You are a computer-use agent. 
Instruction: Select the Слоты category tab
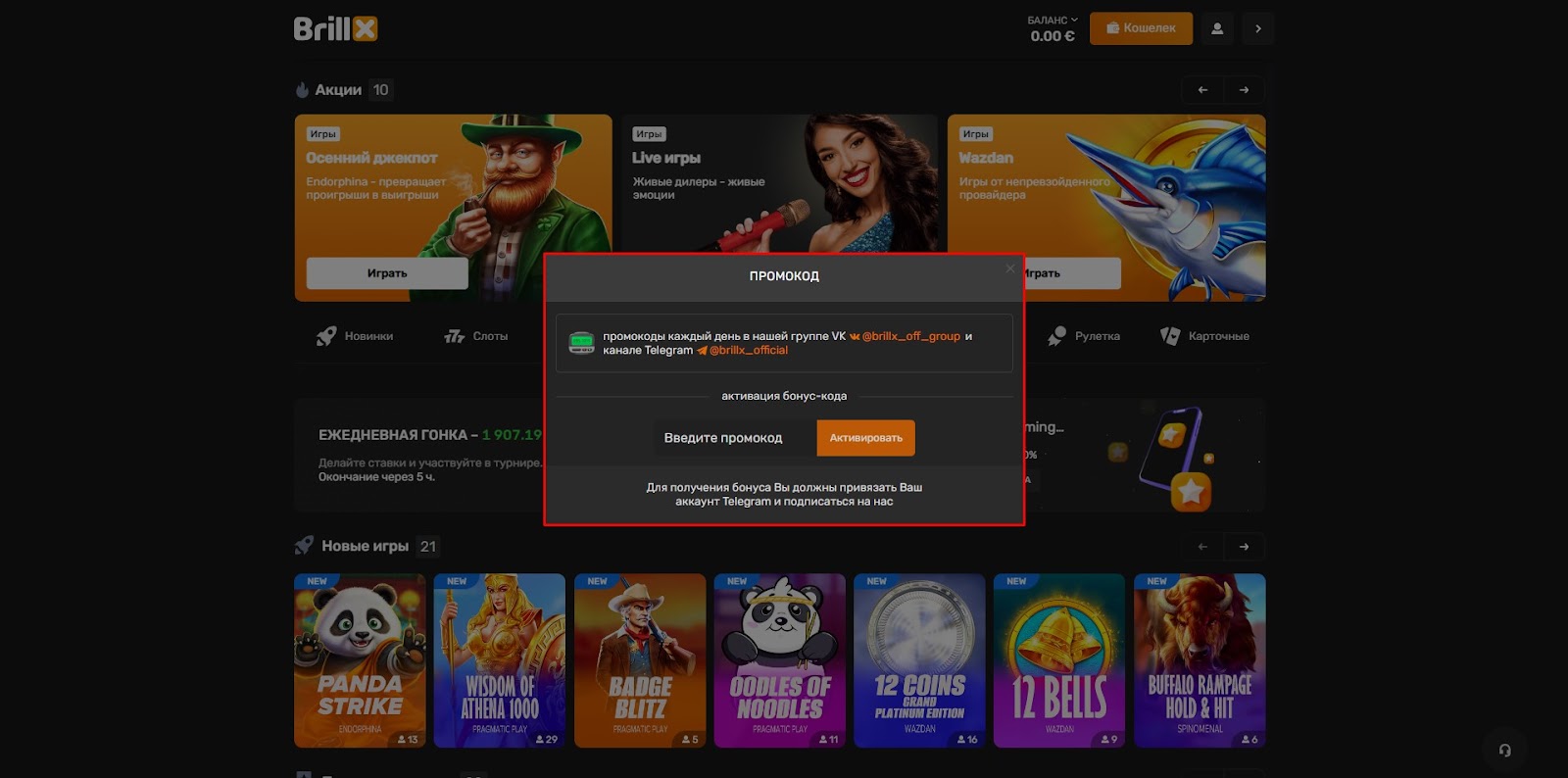click(x=476, y=336)
